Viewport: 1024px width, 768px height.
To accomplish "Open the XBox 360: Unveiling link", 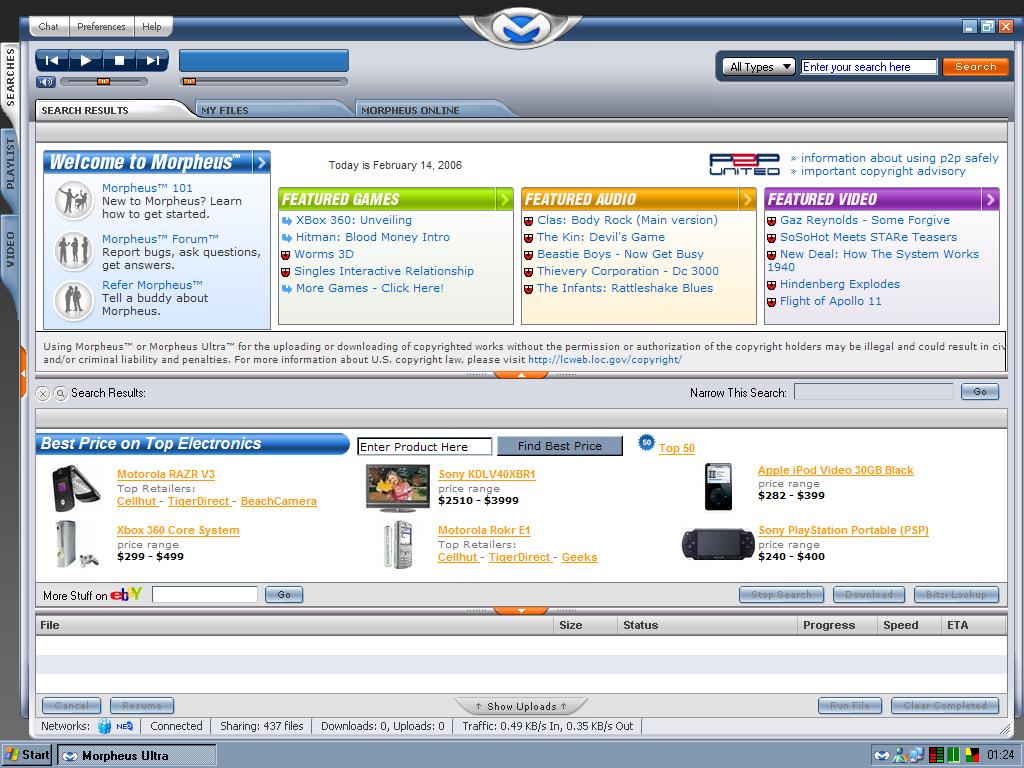I will (353, 220).
